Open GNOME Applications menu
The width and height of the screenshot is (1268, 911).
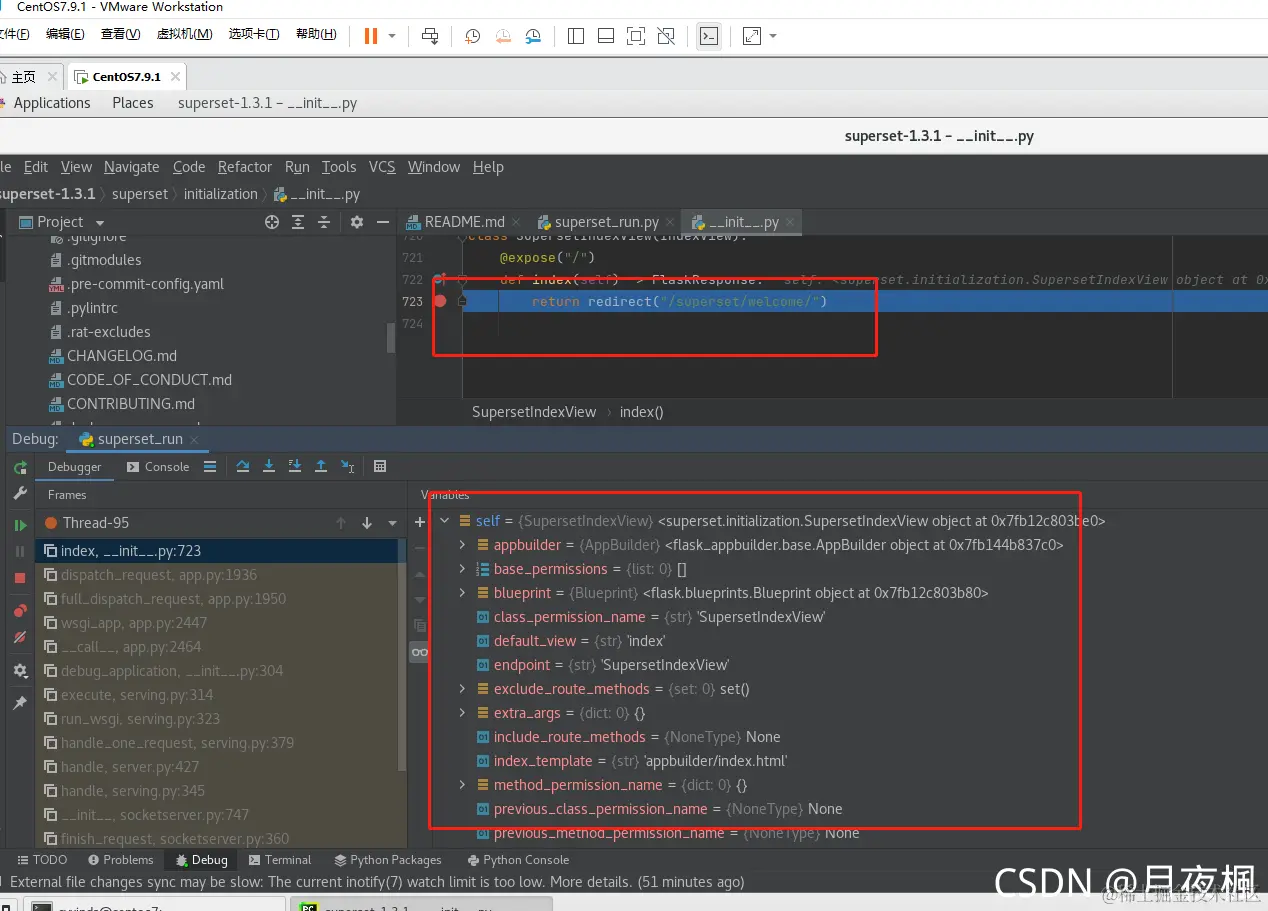52,103
